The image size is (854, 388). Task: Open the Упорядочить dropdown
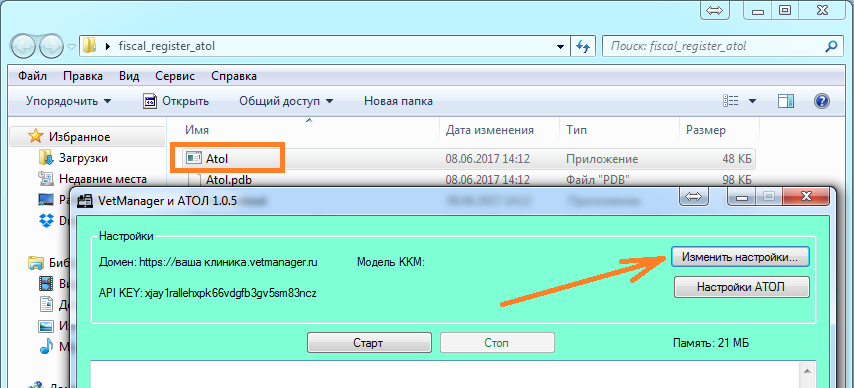pyautogui.click(x=68, y=101)
